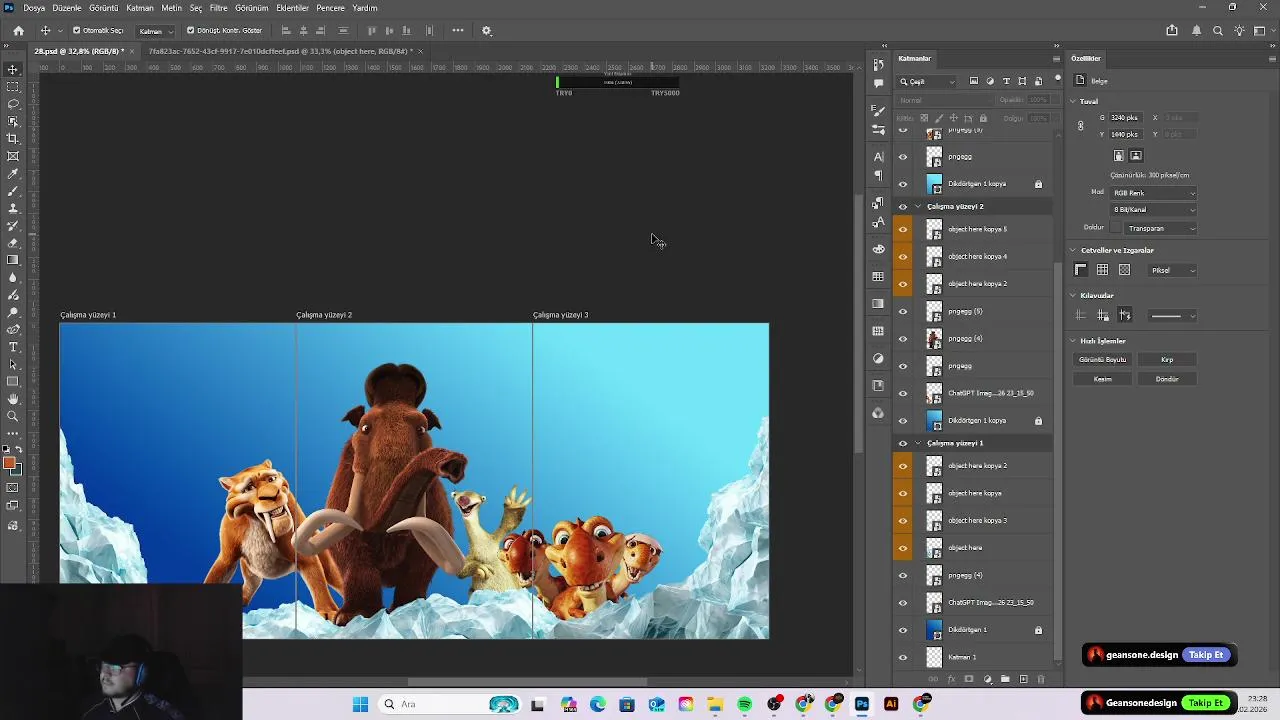Image resolution: width=1280 pixels, height=720 pixels.
Task: Set canvas to landscape orientation
Action: (1136, 156)
